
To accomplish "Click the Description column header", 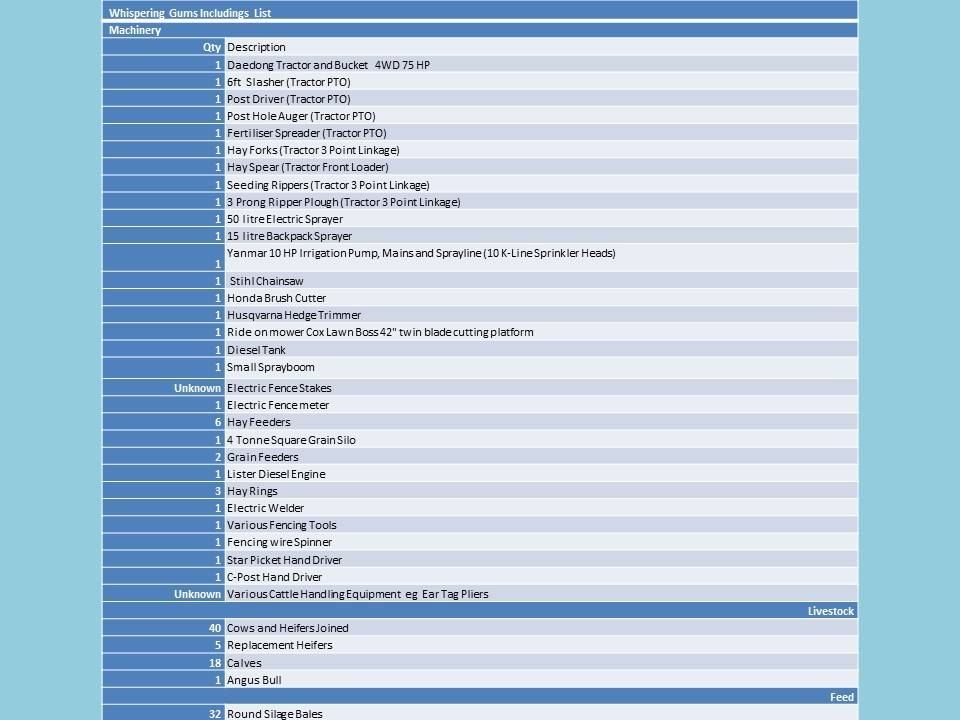I will [x=256, y=47].
